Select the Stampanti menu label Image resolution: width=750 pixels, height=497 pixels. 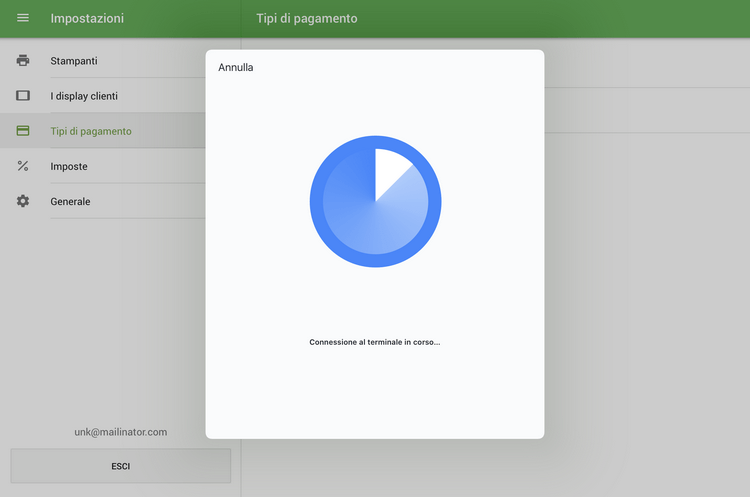click(x=74, y=61)
